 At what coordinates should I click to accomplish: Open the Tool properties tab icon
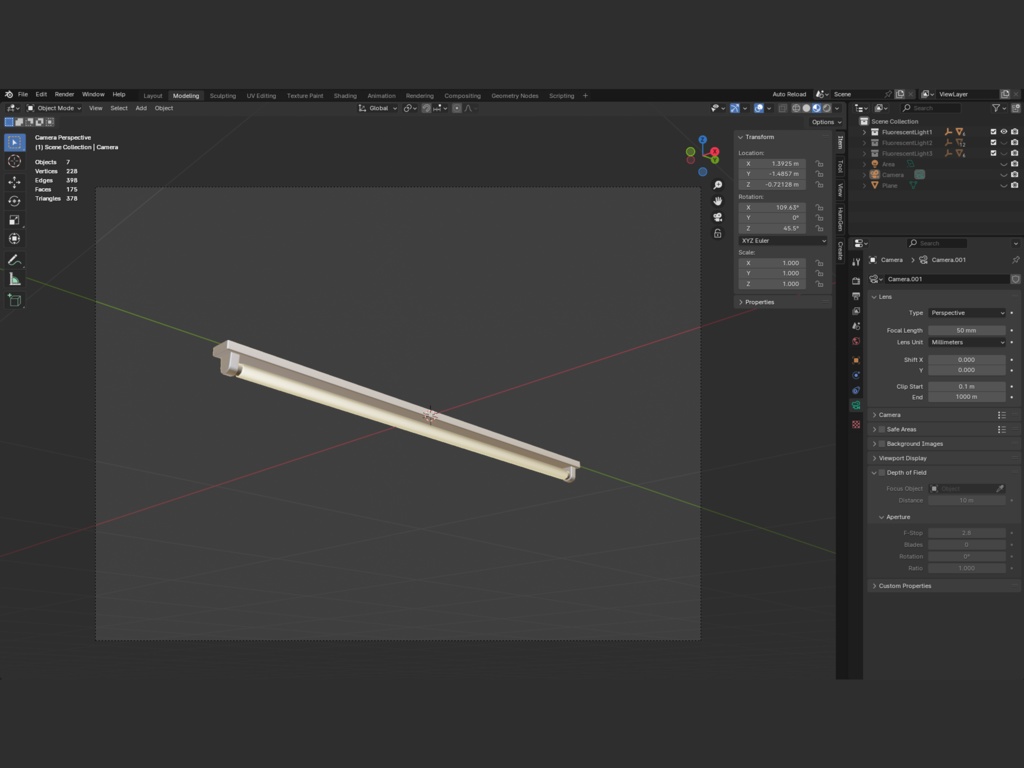[x=856, y=262]
